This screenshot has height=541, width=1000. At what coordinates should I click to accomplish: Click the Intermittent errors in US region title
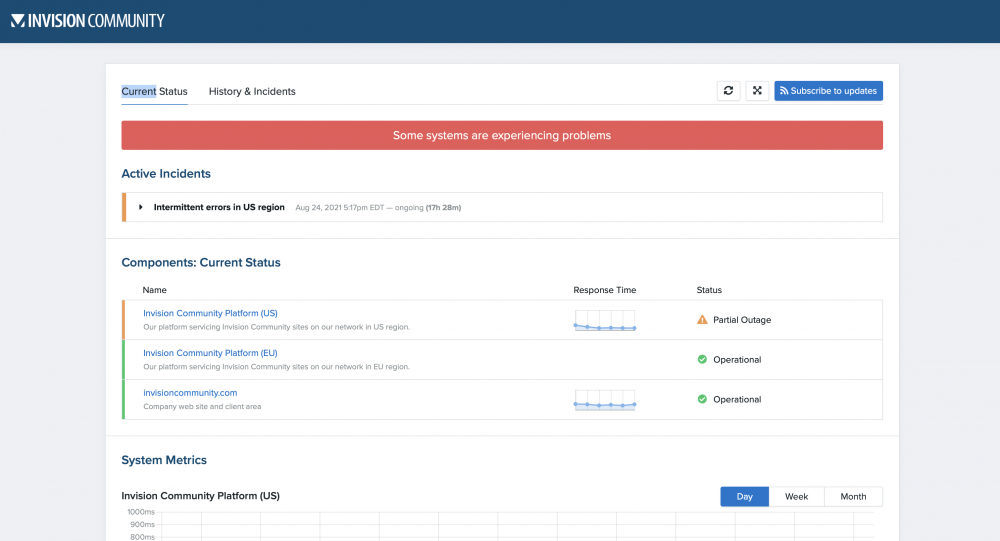tap(219, 207)
